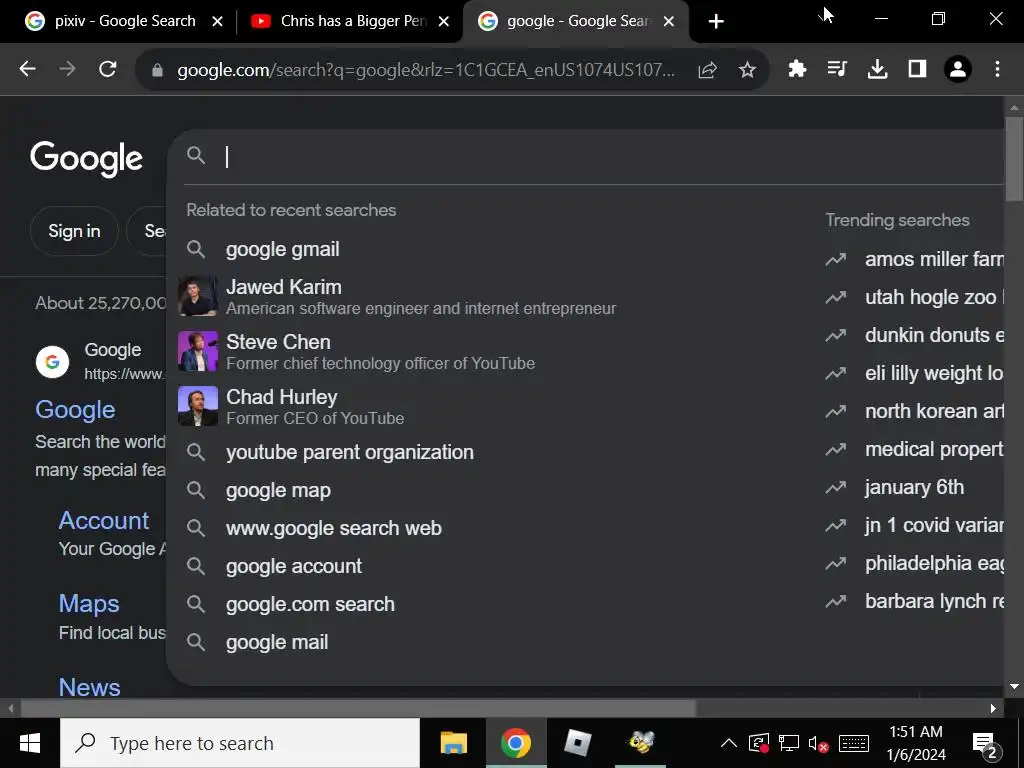Viewport: 1024px width, 768px height.
Task: Close the google - Google Search tab
Action: coord(669,22)
